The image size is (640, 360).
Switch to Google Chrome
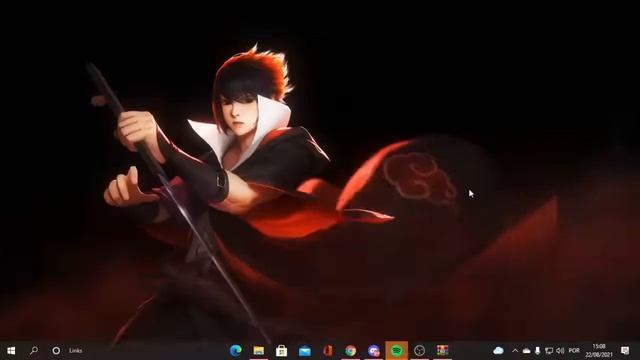point(351,351)
